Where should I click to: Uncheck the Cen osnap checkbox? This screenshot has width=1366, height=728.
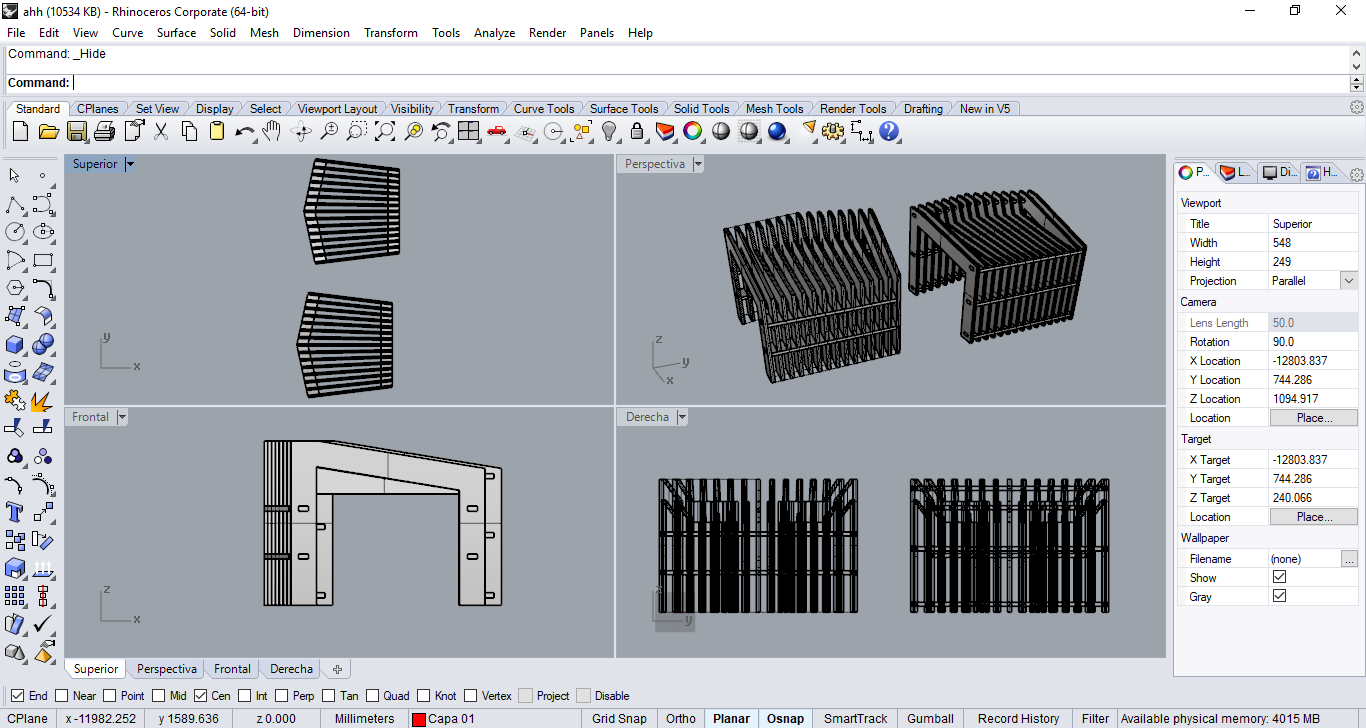tap(200, 696)
